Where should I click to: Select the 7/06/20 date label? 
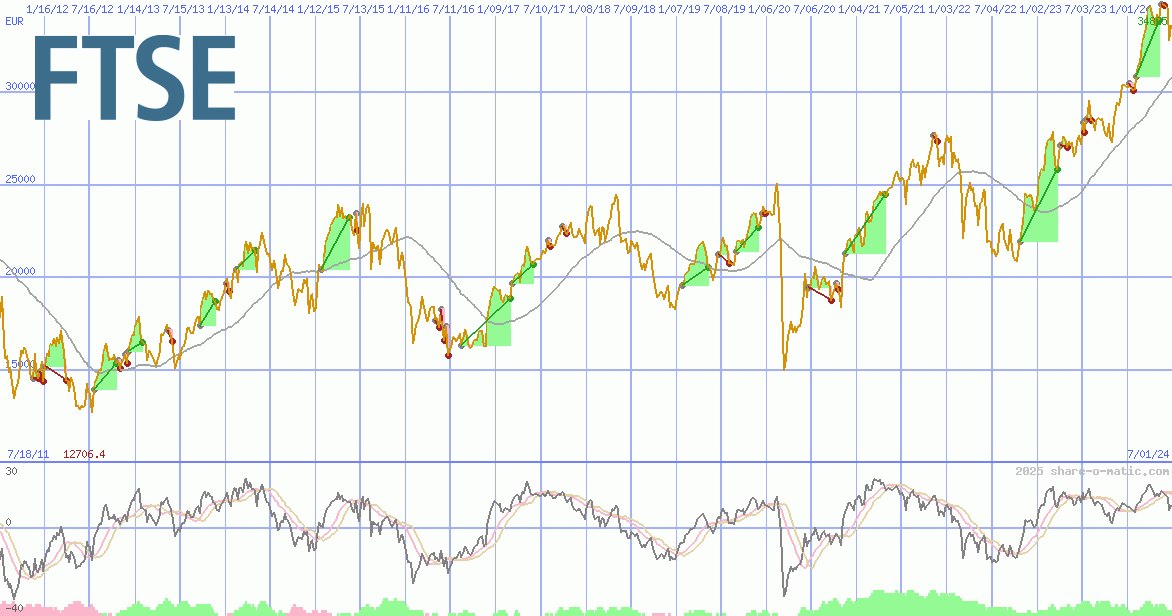click(814, 9)
